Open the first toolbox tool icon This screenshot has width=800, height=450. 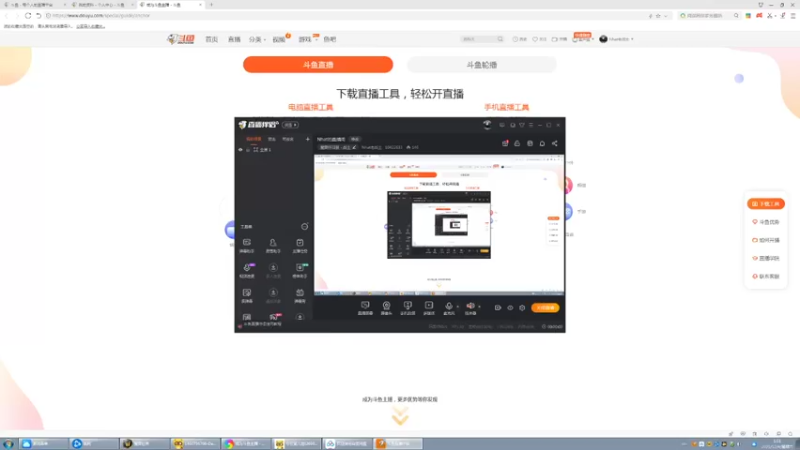point(247,245)
